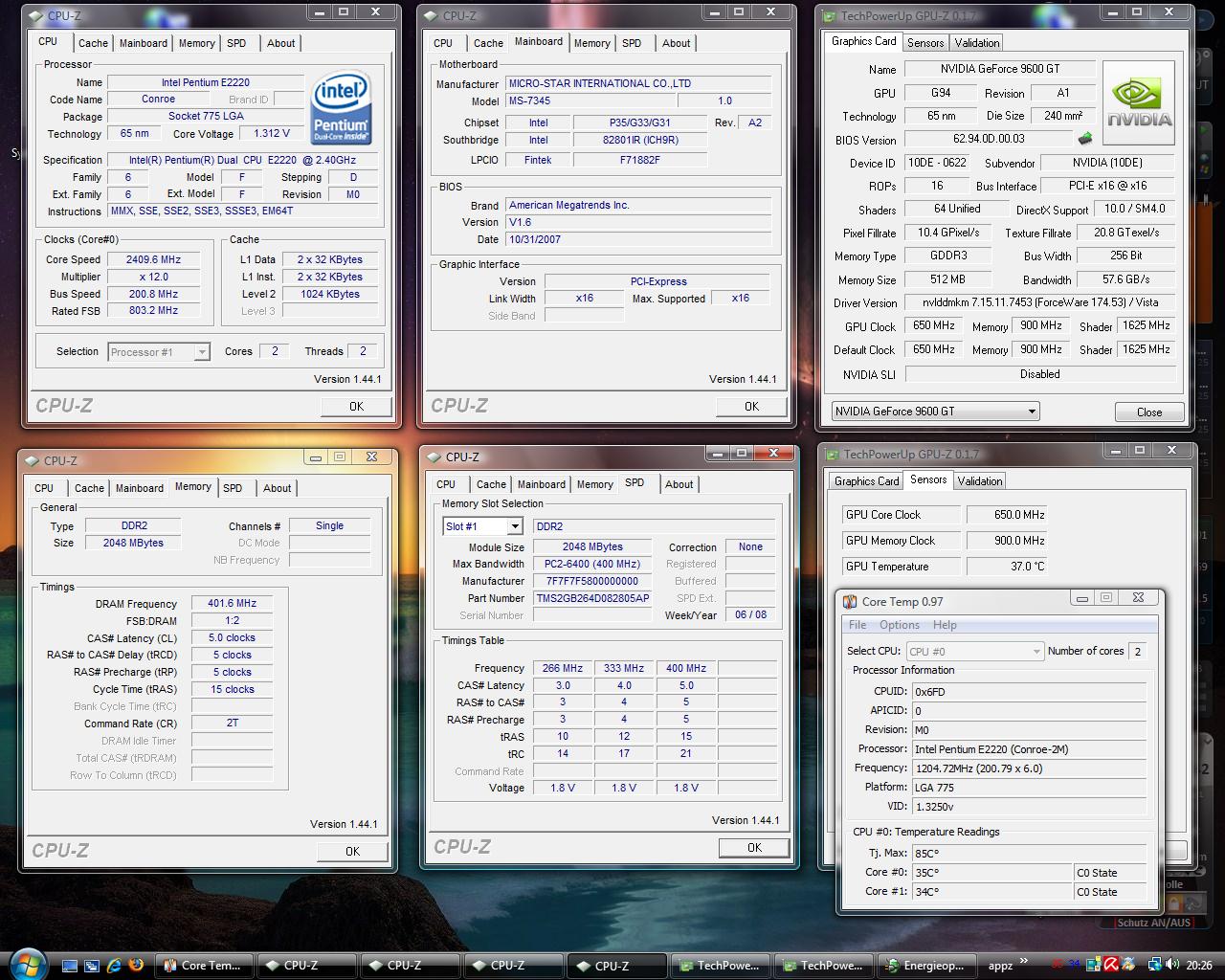Open the Select CPU #0 dropdown in Core Temp
1225x980 pixels.
[974, 651]
